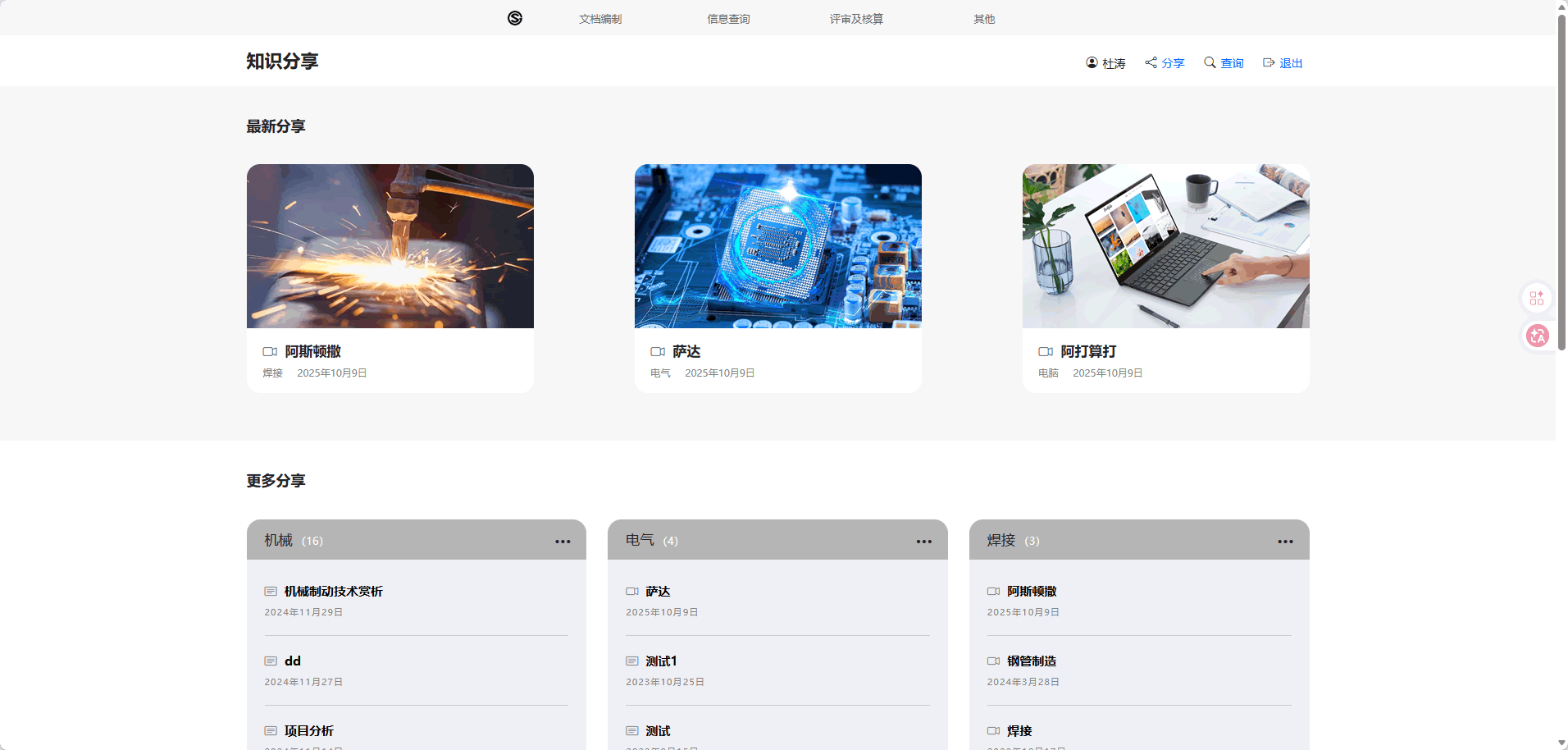Open the 焊接 item in 焊接 list
This screenshot has height=750, width=1568.
pyautogui.click(x=1019, y=730)
